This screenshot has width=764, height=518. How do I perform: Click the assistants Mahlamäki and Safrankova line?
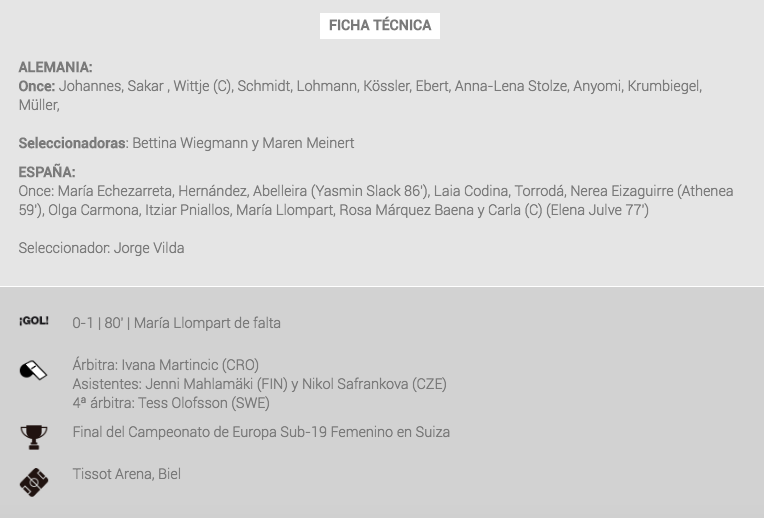pyautogui.click(x=259, y=384)
